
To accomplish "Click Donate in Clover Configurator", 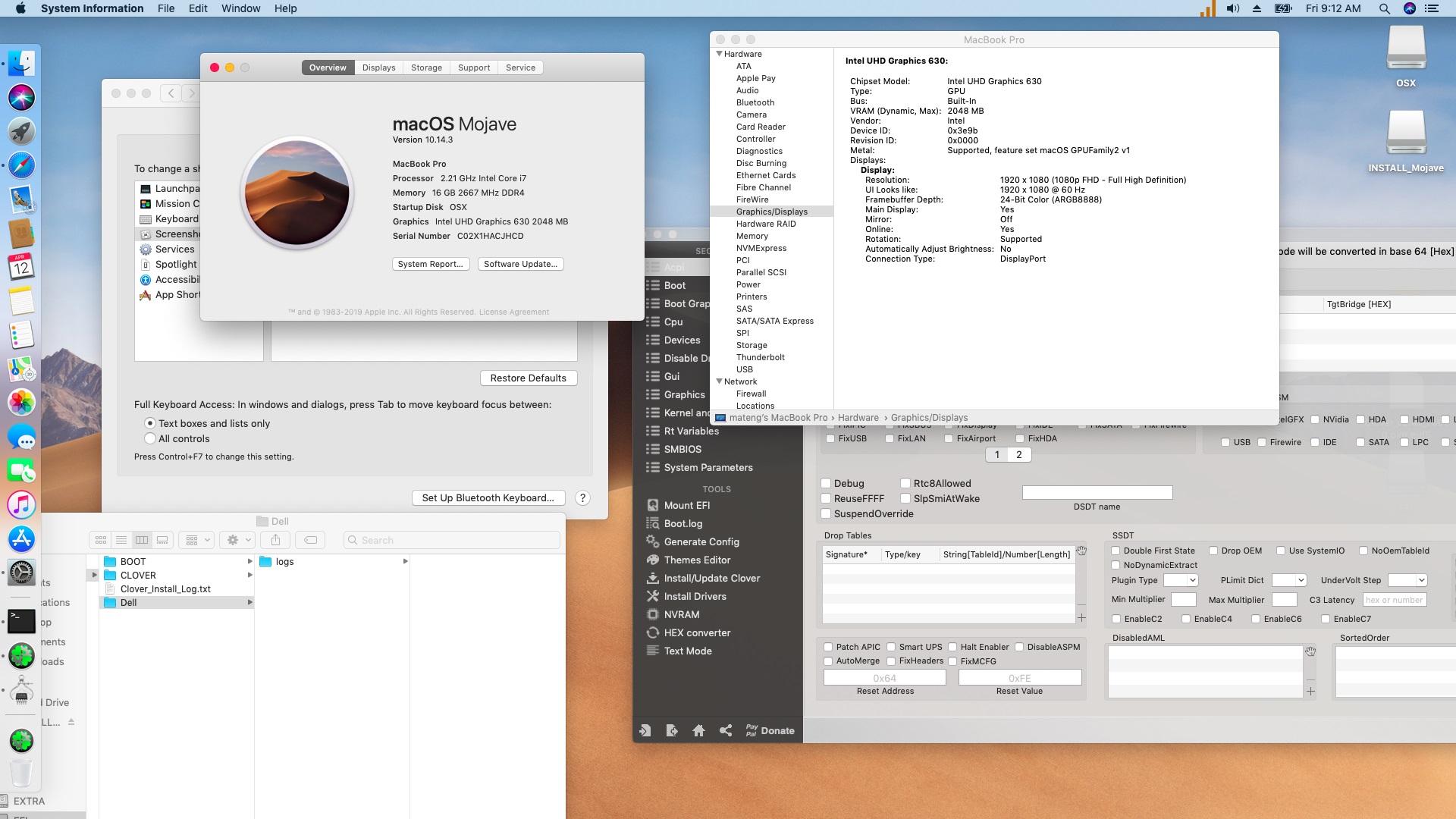I will click(x=770, y=730).
